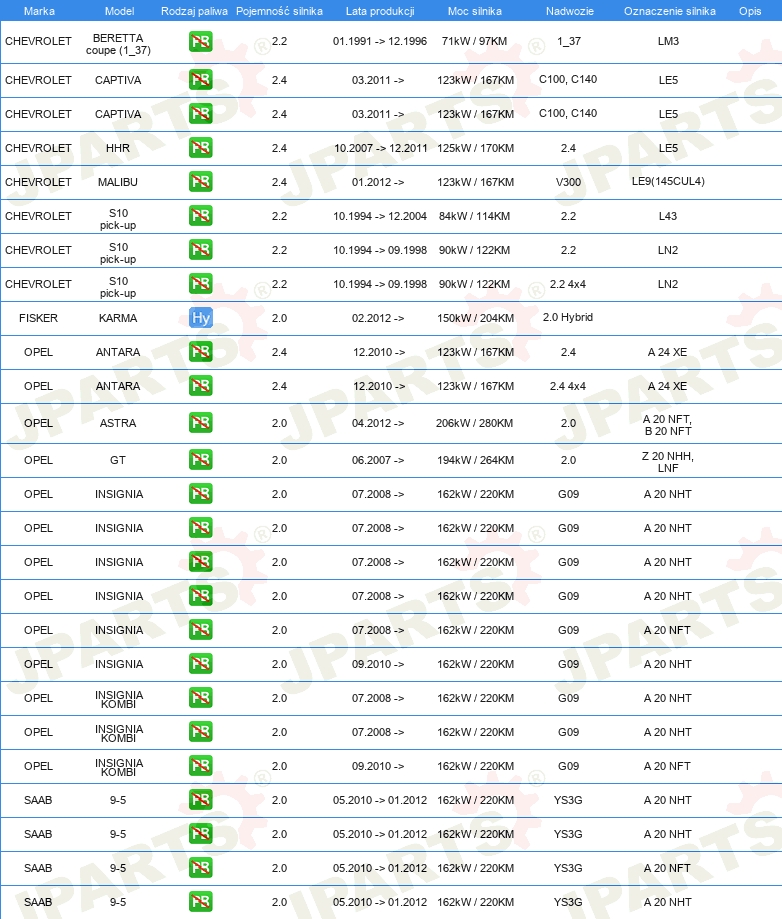Click the 06.2007 -> production date cell
This screenshot has width=782, height=919.
[378, 460]
